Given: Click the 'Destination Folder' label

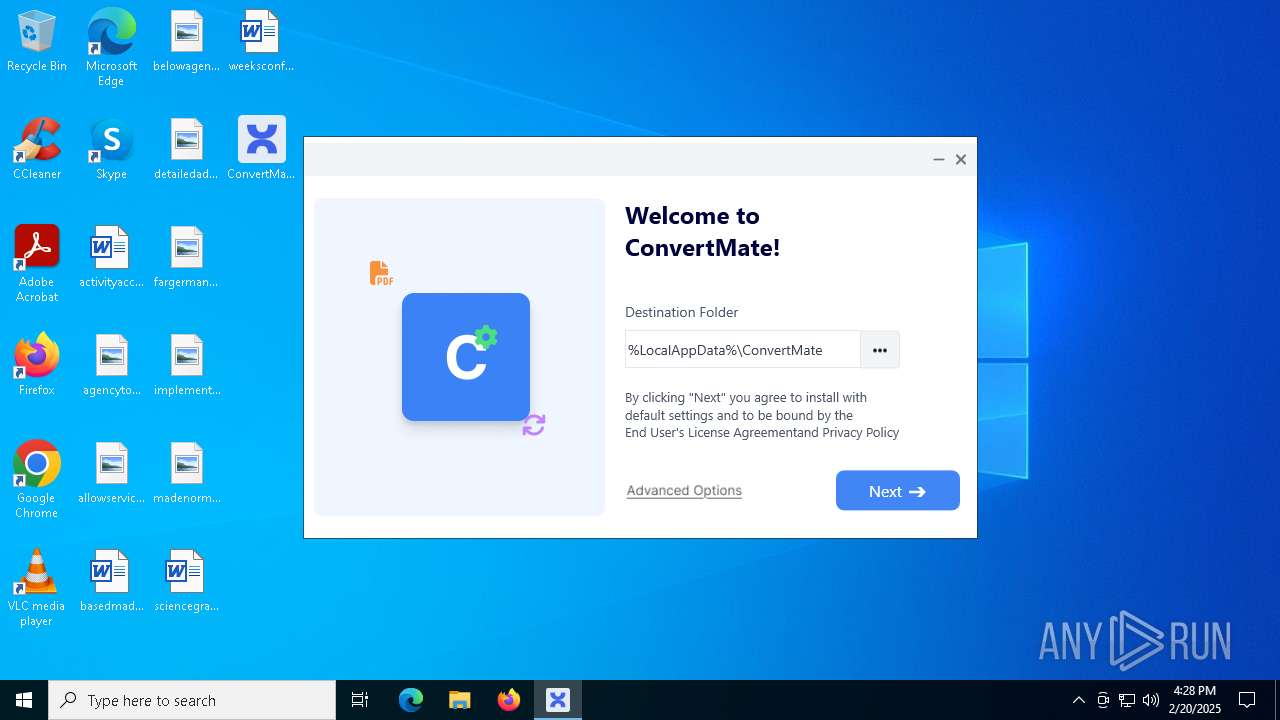Looking at the screenshot, I should [x=681, y=312].
